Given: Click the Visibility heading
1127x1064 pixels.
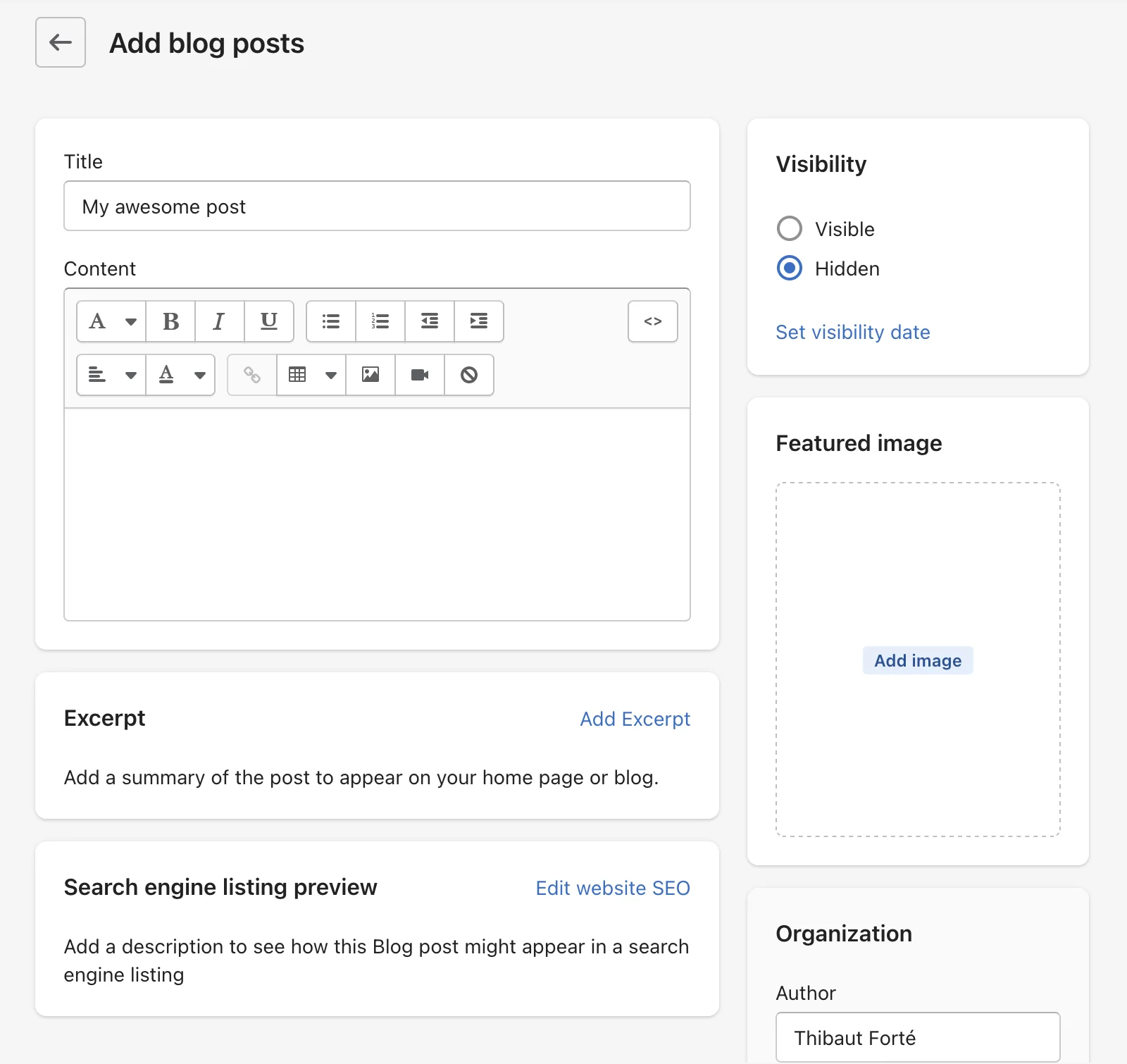Looking at the screenshot, I should tap(821, 164).
